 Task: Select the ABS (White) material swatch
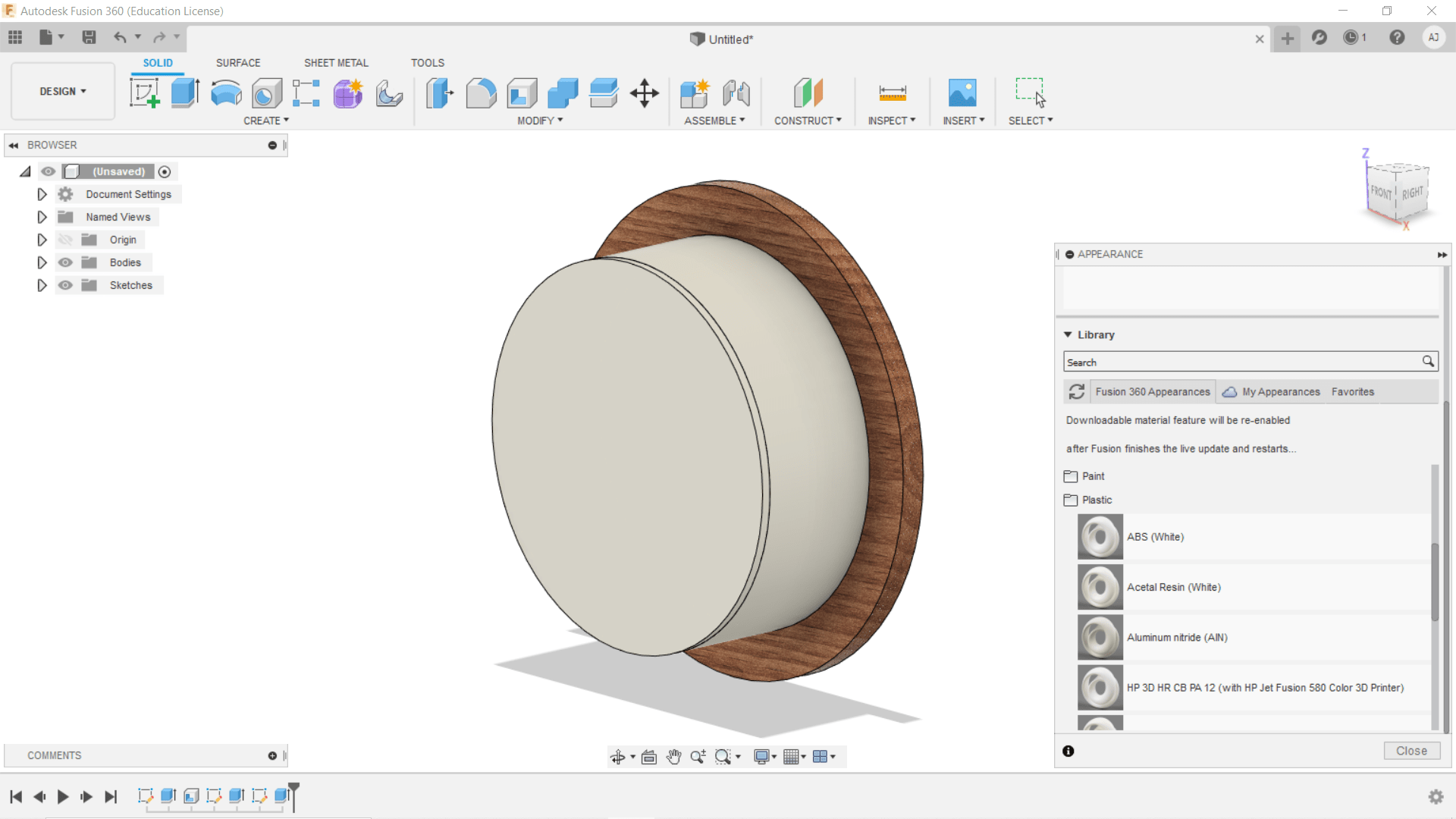coord(1100,537)
